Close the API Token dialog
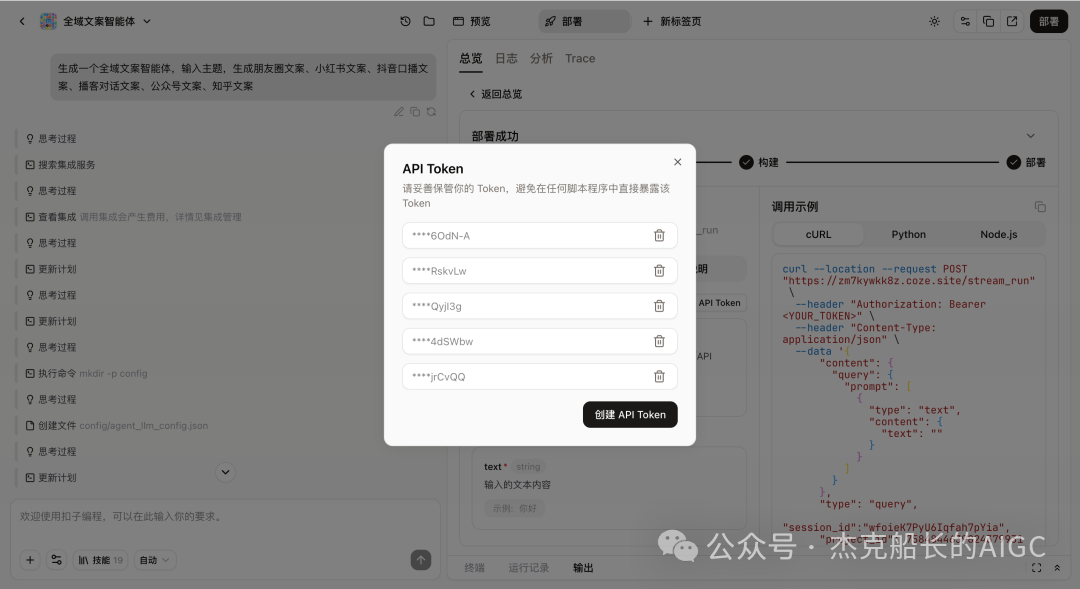The image size is (1080, 589). (x=677, y=162)
